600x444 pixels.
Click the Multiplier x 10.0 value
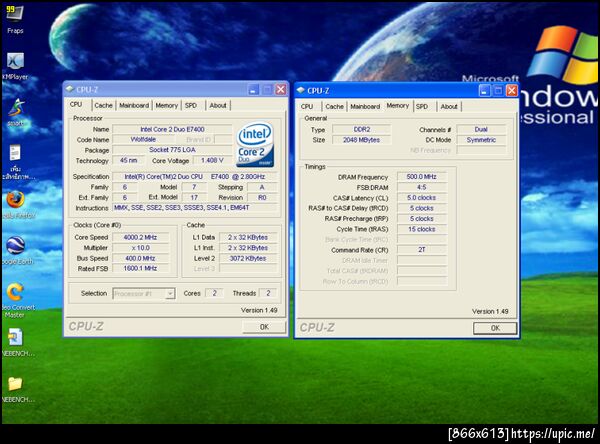140,248
